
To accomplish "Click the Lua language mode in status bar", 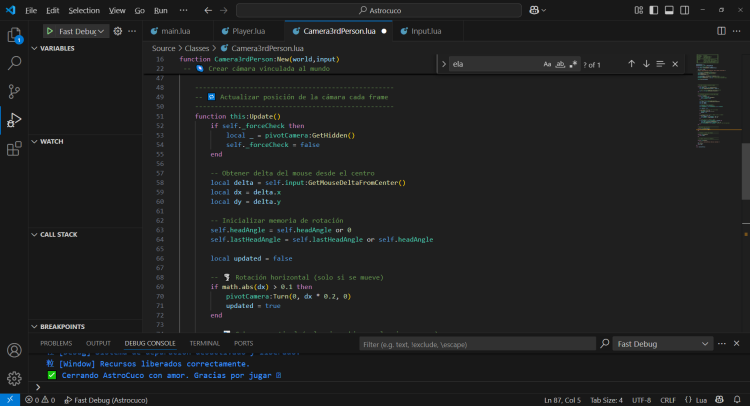I will click(x=699, y=400).
